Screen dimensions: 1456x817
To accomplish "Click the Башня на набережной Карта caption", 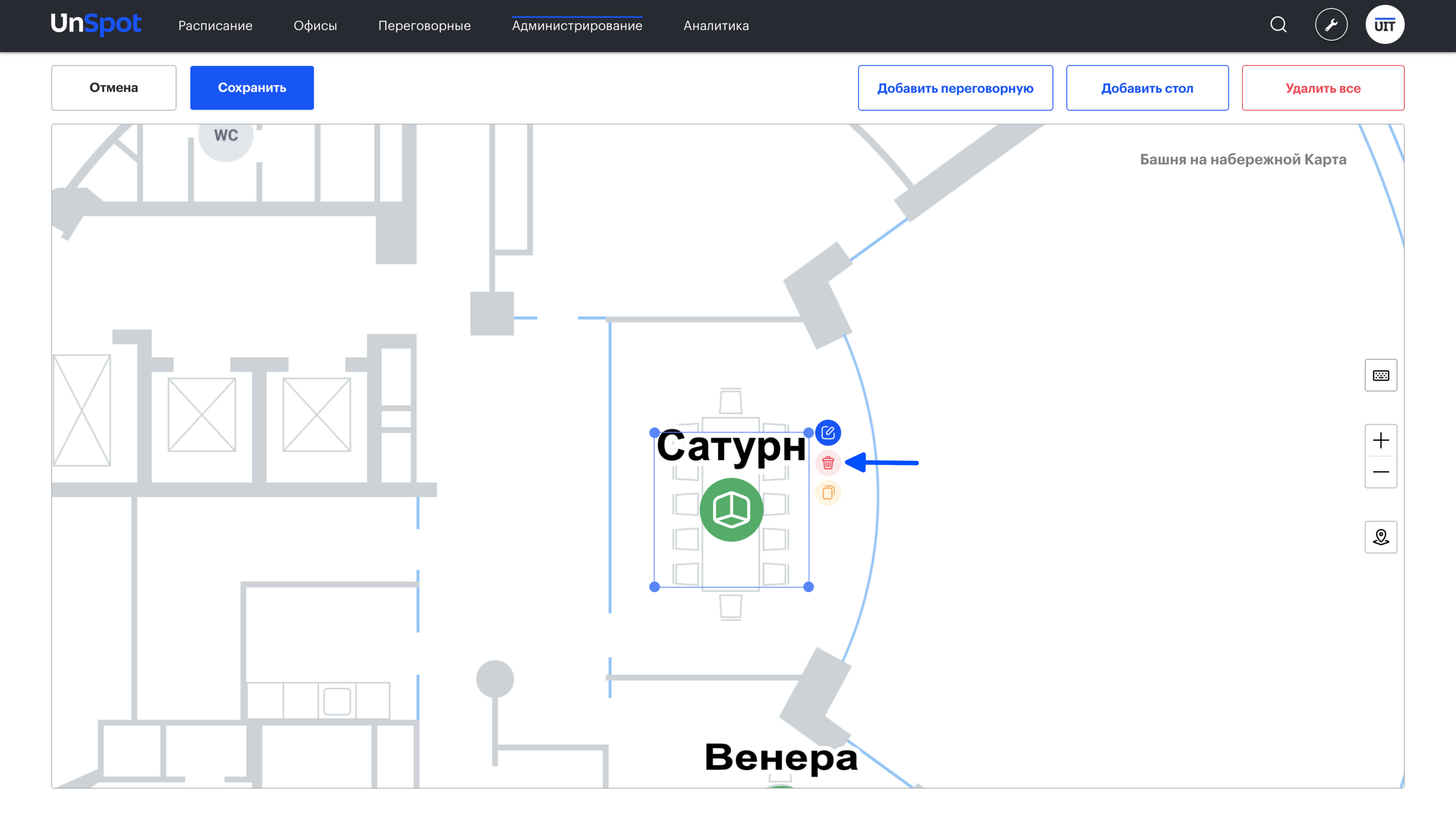I will 1243,159.
